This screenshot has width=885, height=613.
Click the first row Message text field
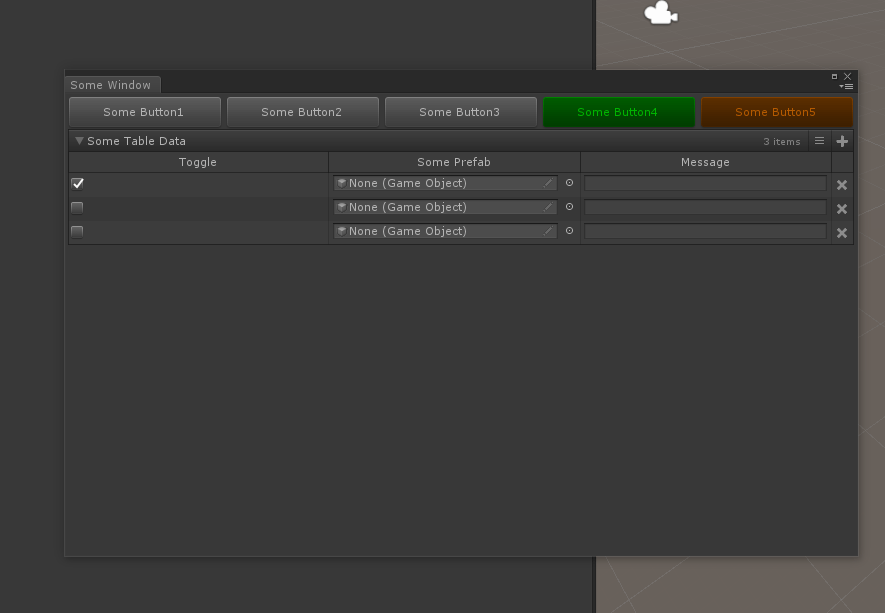click(705, 183)
